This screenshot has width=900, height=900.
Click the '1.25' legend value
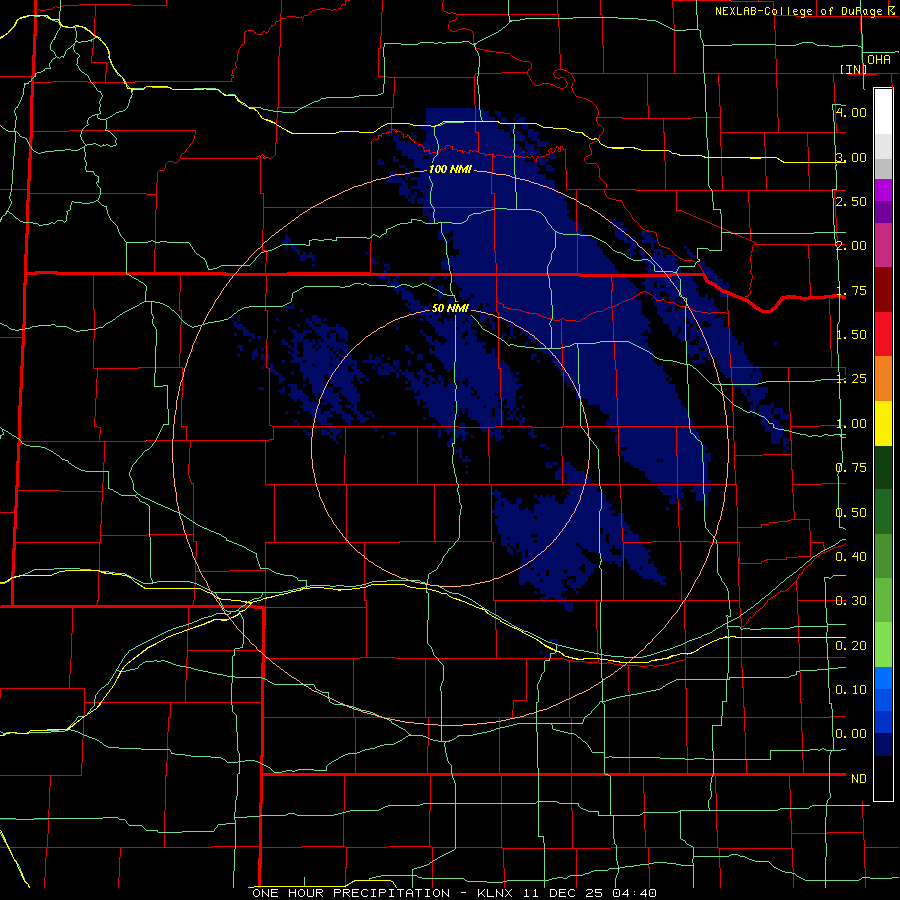(851, 379)
